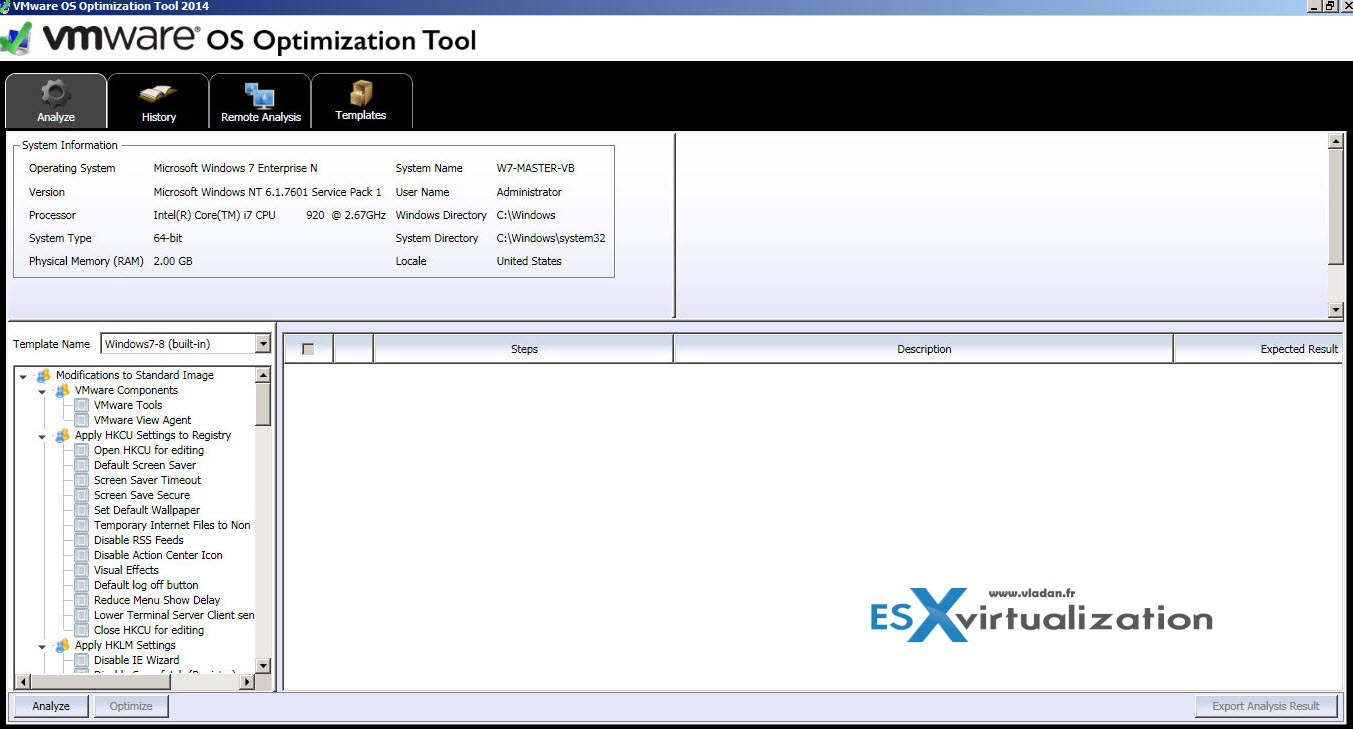Viewport: 1353px width, 729px height.
Task: Click the '64-bit' system type value
Action: [168, 238]
